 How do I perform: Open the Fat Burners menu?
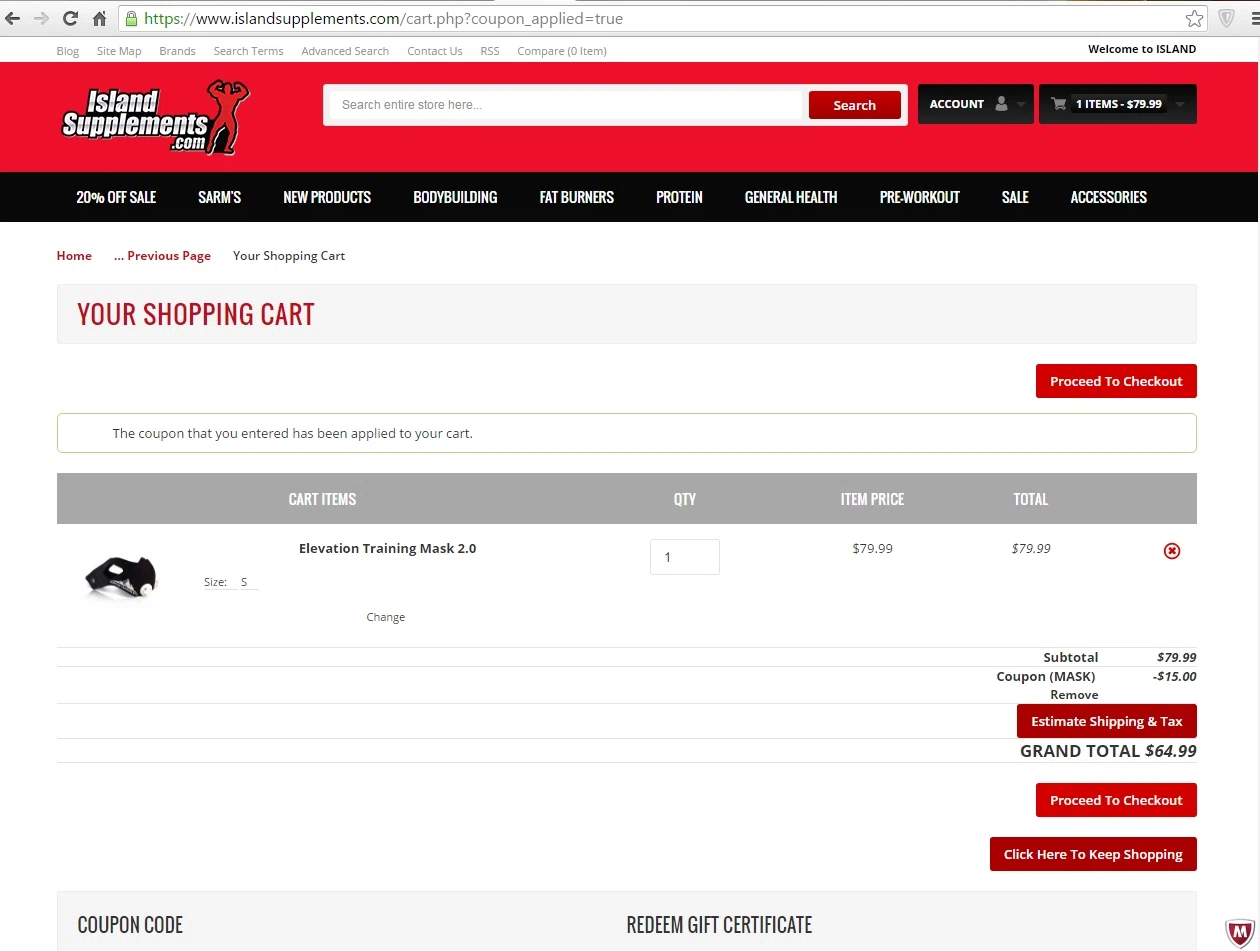(x=577, y=197)
